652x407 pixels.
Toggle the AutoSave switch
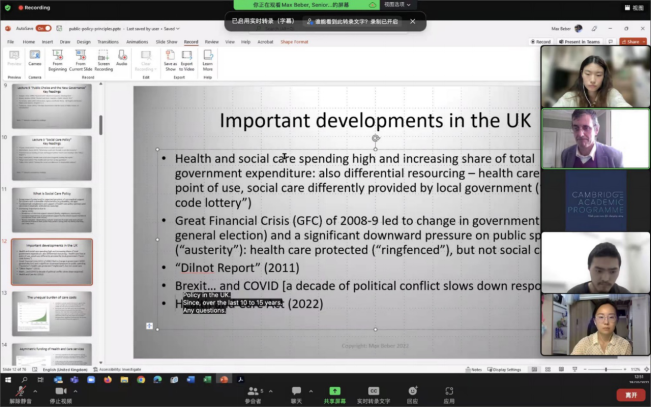click(x=43, y=28)
